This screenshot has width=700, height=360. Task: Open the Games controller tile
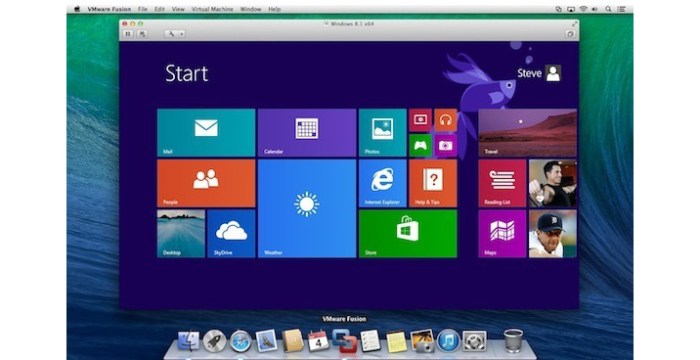click(x=421, y=146)
